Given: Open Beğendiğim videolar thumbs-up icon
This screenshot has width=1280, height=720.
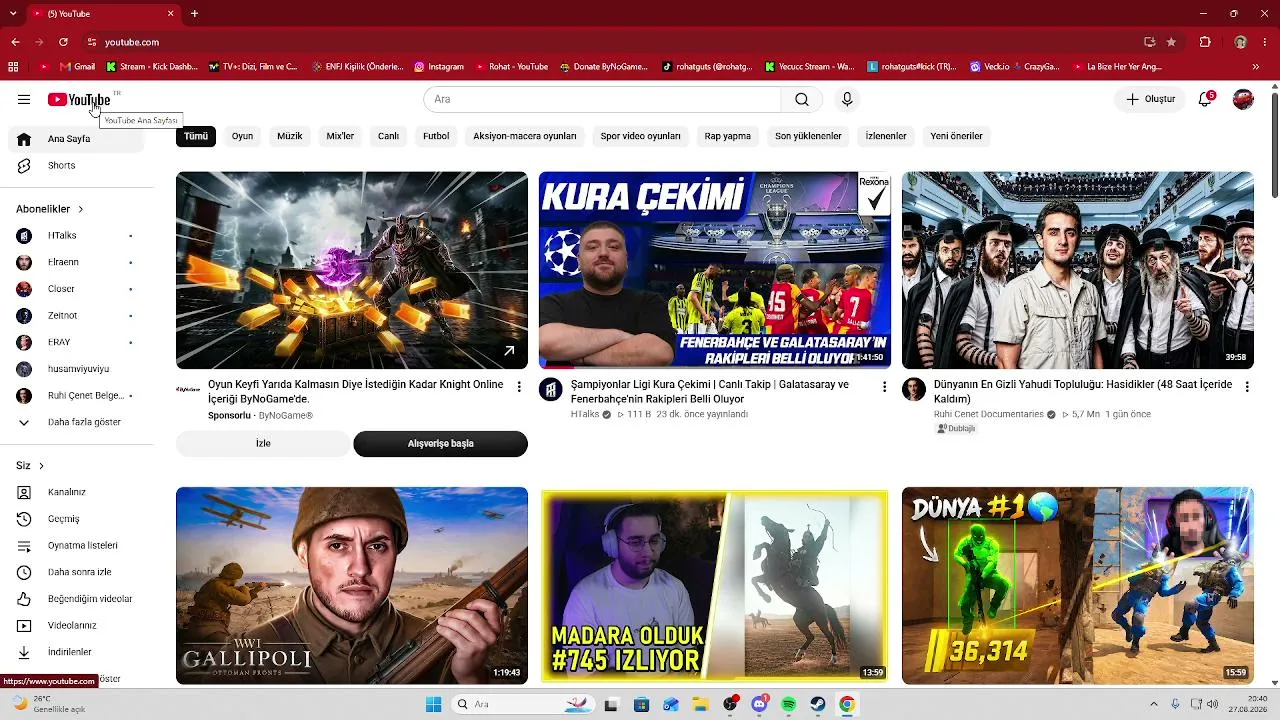Looking at the screenshot, I should tap(24, 599).
